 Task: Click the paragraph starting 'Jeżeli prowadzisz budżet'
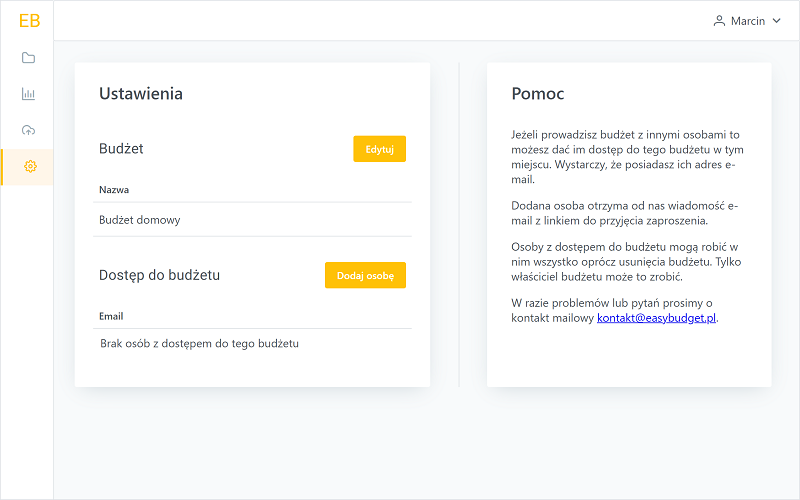tap(628, 157)
